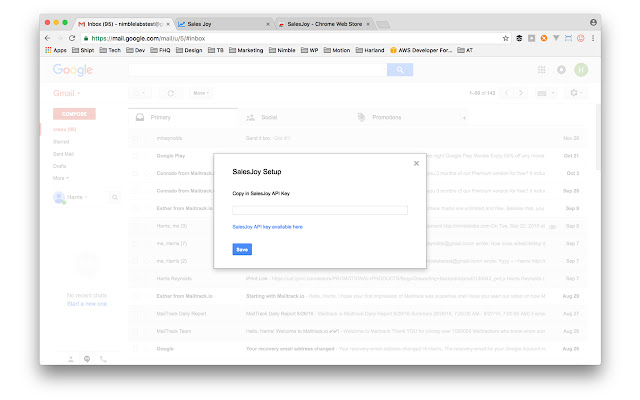This screenshot has width=640, height=400.
Task: Expand the More labels list in sidebar
Action: 61,178
